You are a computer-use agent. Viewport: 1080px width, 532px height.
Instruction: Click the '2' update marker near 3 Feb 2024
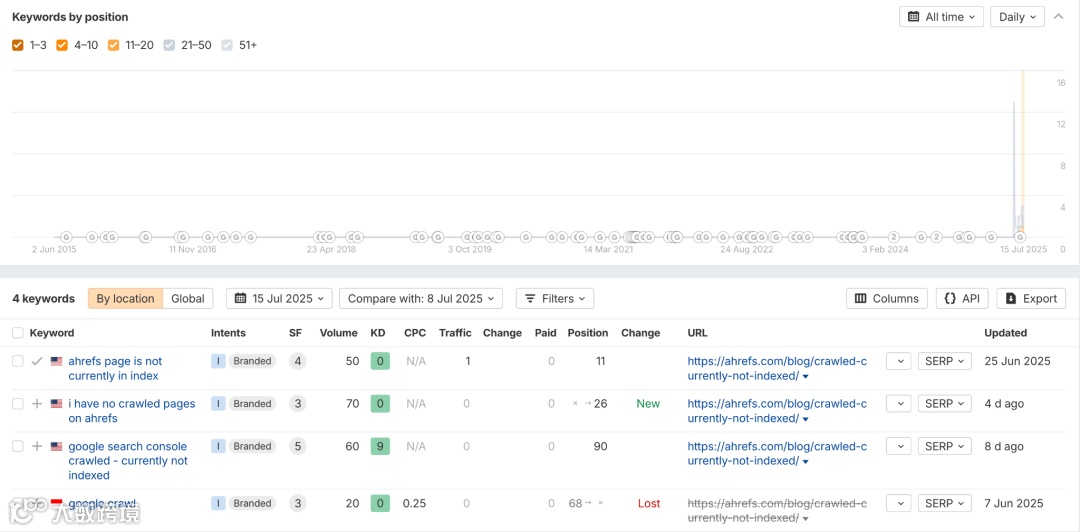click(x=894, y=237)
